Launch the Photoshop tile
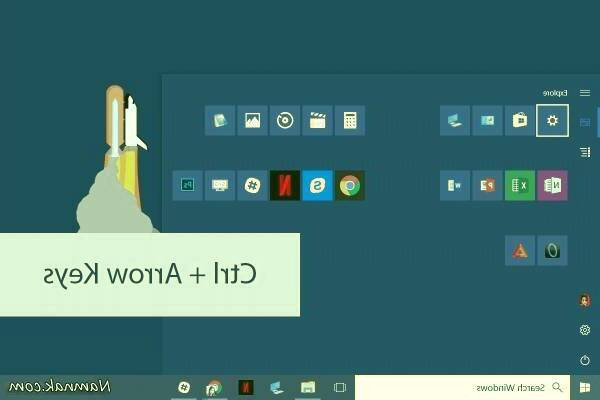This screenshot has height=400, width=600. click(x=188, y=185)
